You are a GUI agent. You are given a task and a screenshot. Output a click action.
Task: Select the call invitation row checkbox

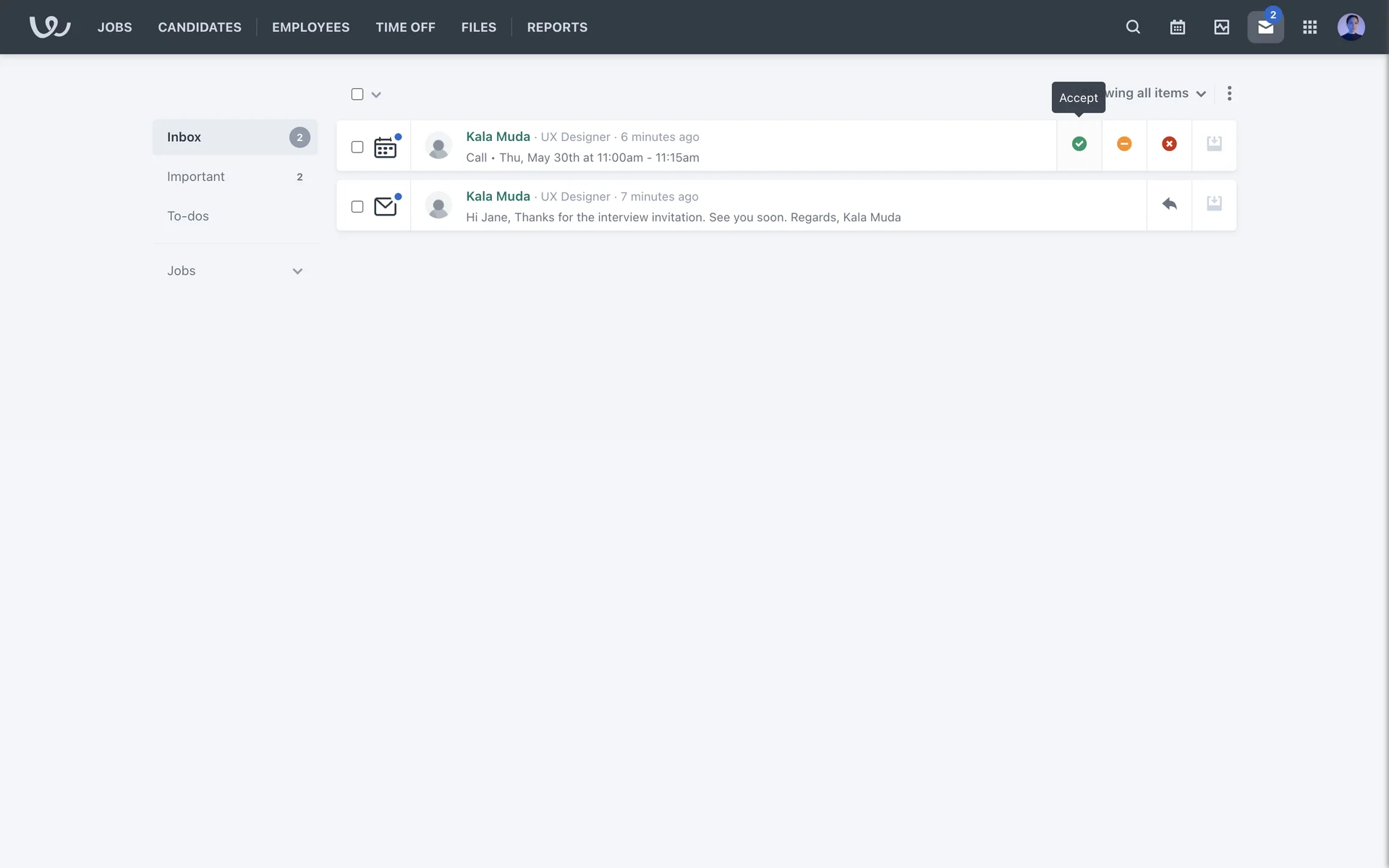coord(357,147)
